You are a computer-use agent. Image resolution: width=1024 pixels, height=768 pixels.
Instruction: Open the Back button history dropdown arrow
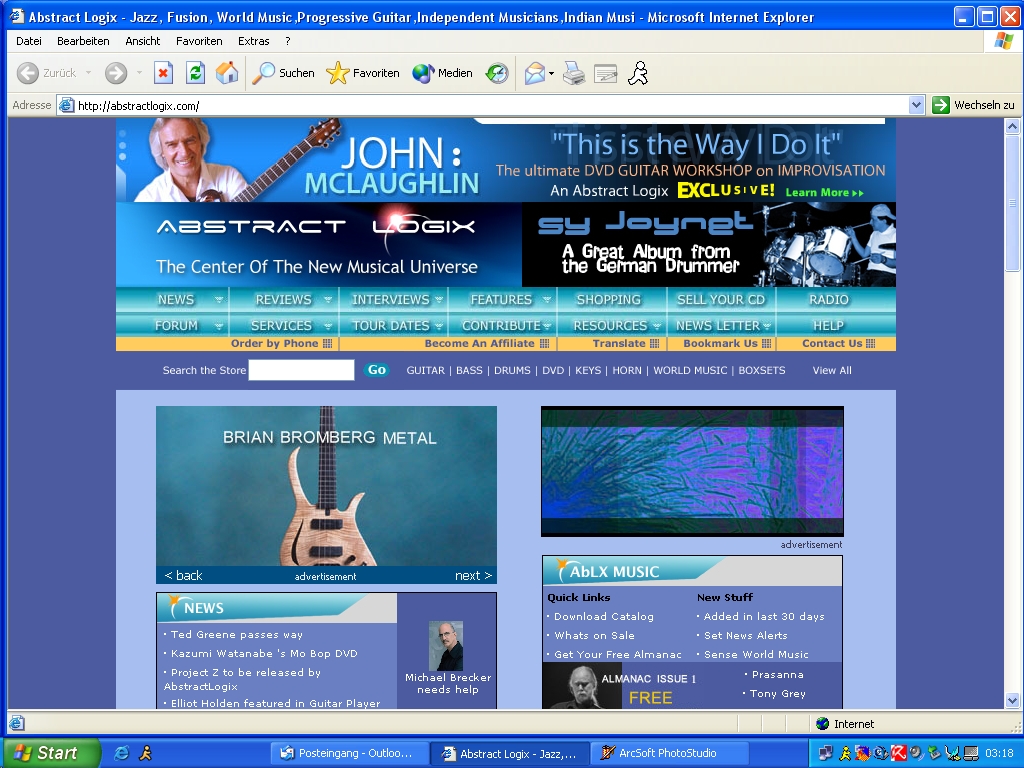tap(88, 73)
